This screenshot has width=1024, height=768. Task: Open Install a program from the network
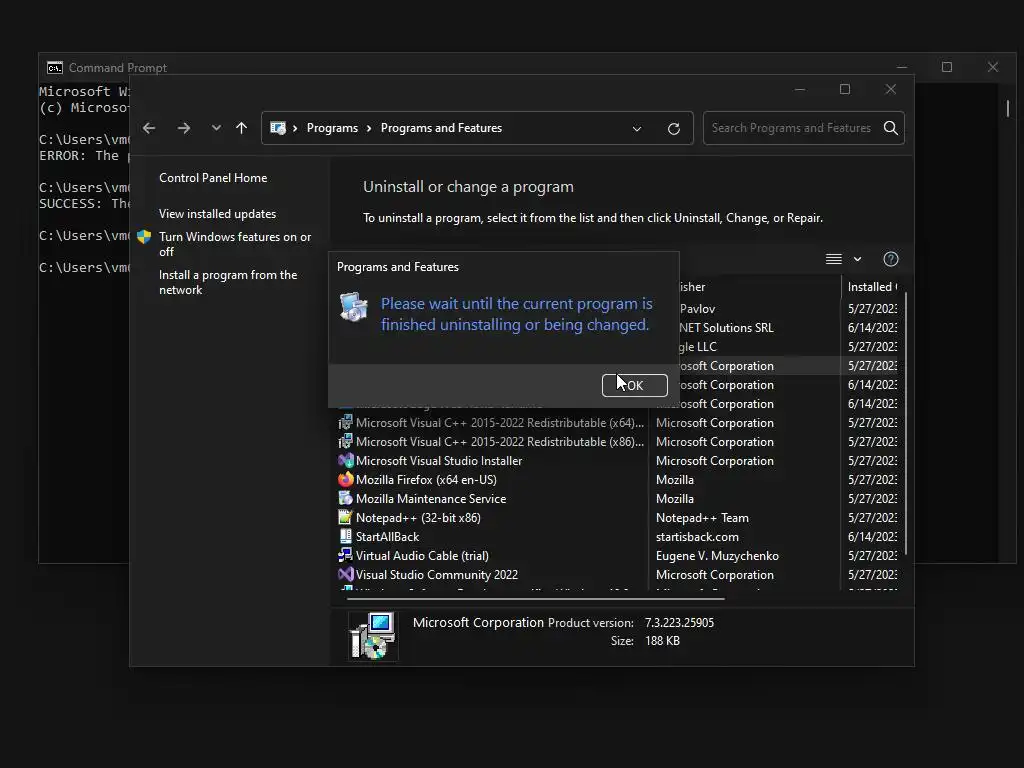click(x=228, y=282)
